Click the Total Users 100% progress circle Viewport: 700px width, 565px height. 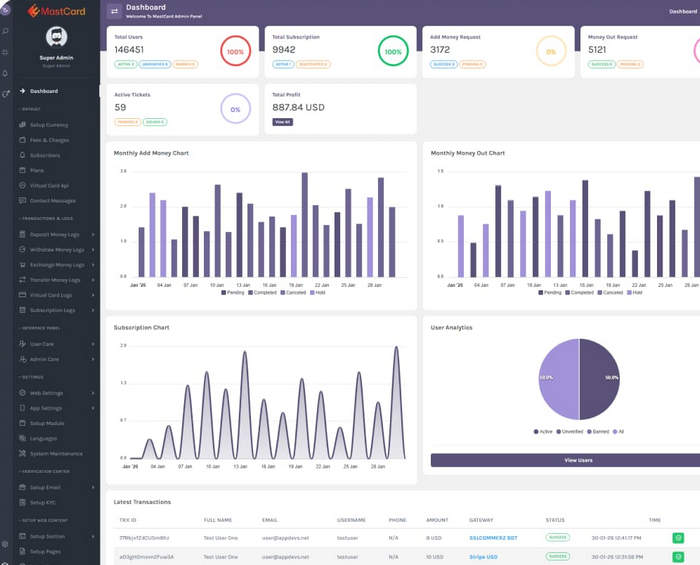[x=234, y=51]
